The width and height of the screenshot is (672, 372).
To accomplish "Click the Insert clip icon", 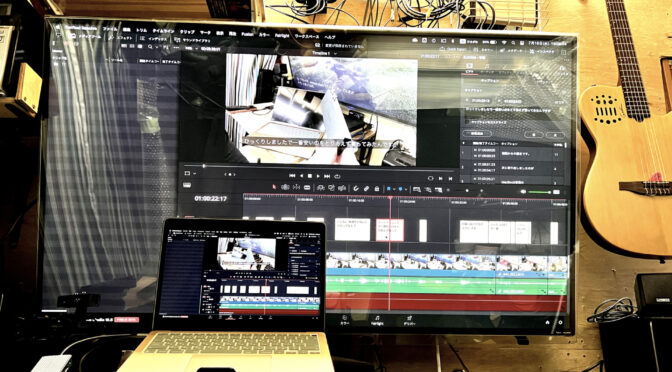I will (x=321, y=188).
